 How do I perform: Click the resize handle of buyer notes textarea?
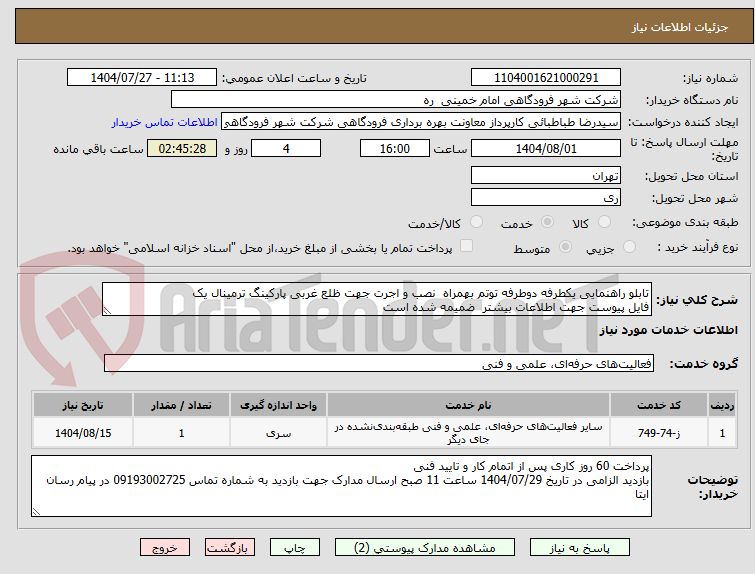point(36,512)
